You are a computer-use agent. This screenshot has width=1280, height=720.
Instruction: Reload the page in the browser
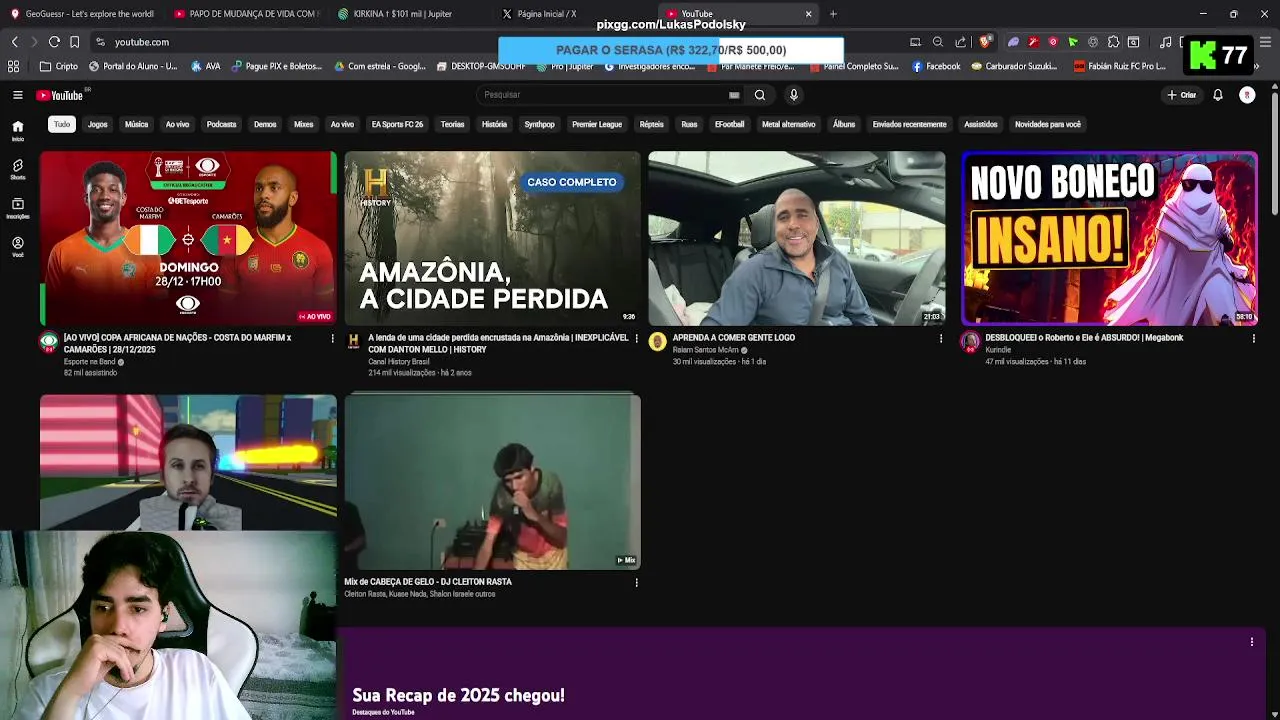pyautogui.click(x=54, y=42)
